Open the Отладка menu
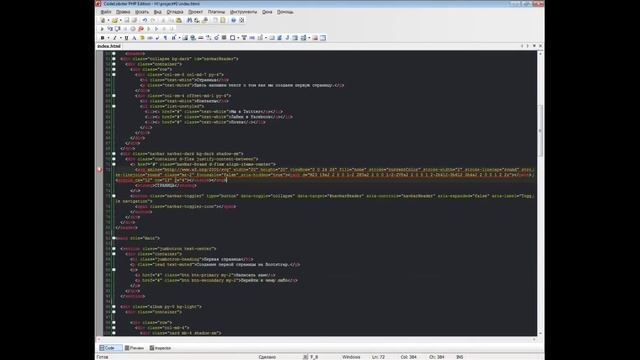The image size is (640, 360). 175,12
